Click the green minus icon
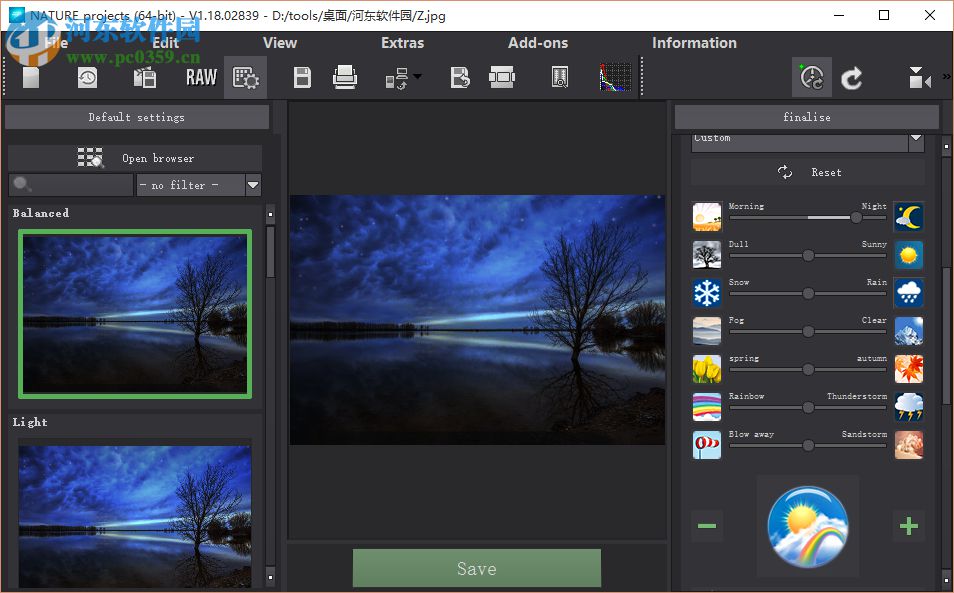954x593 pixels. point(707,526)
